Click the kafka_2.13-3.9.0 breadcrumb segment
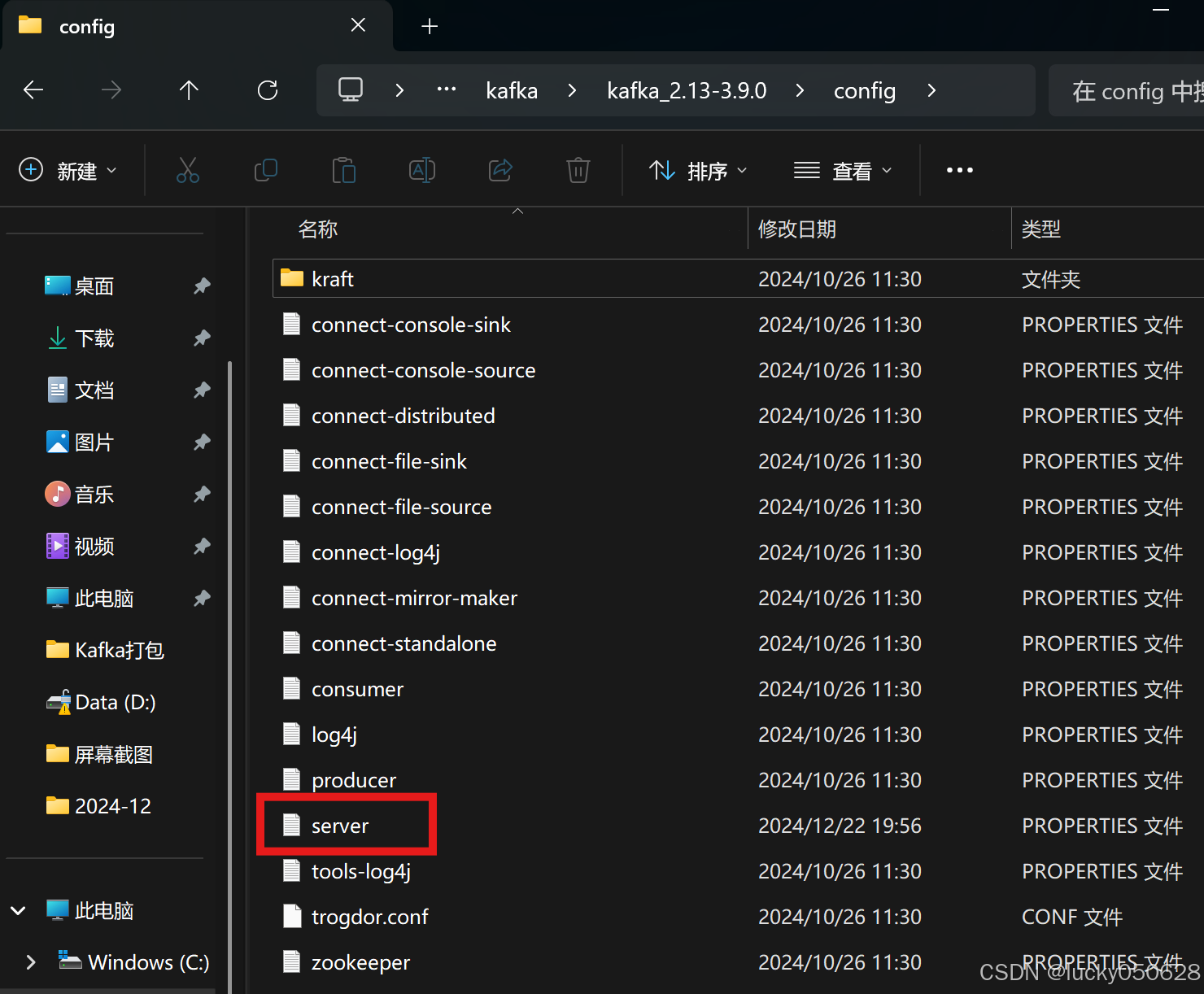 pos(687,90)
